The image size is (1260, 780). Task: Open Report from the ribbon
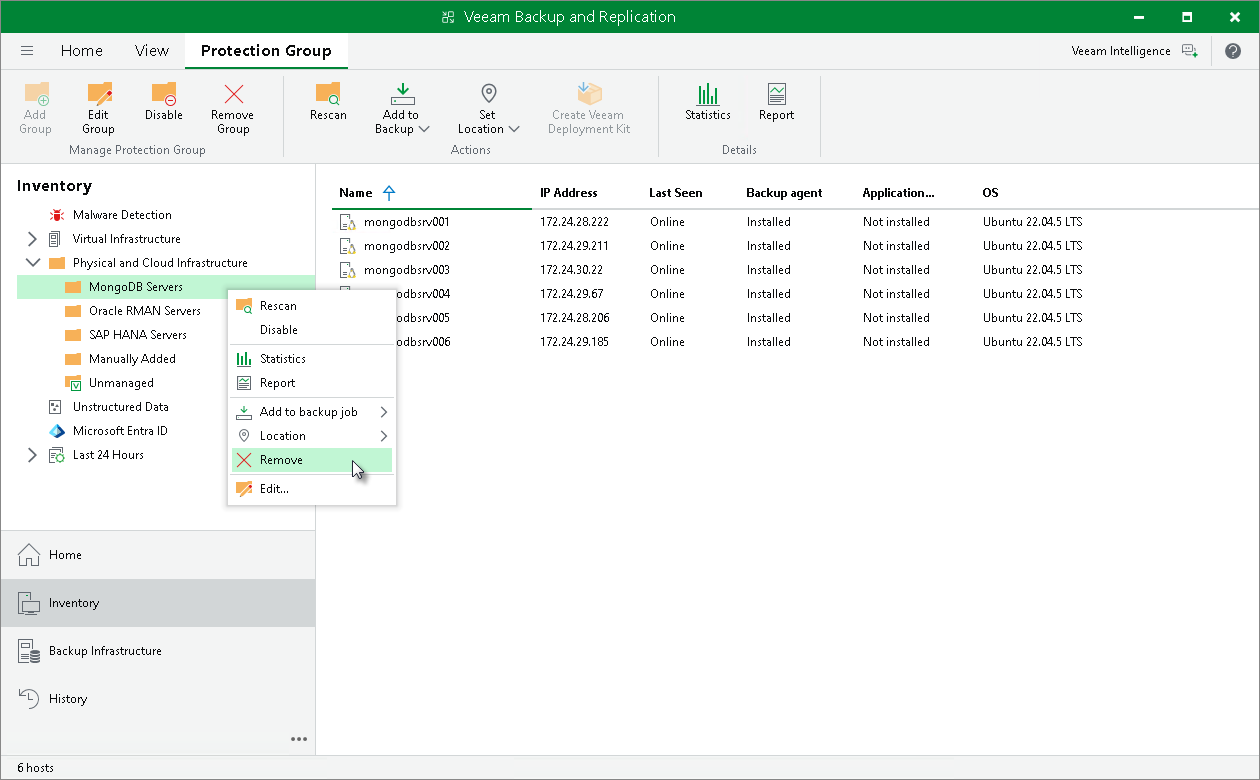pos(776,102)
